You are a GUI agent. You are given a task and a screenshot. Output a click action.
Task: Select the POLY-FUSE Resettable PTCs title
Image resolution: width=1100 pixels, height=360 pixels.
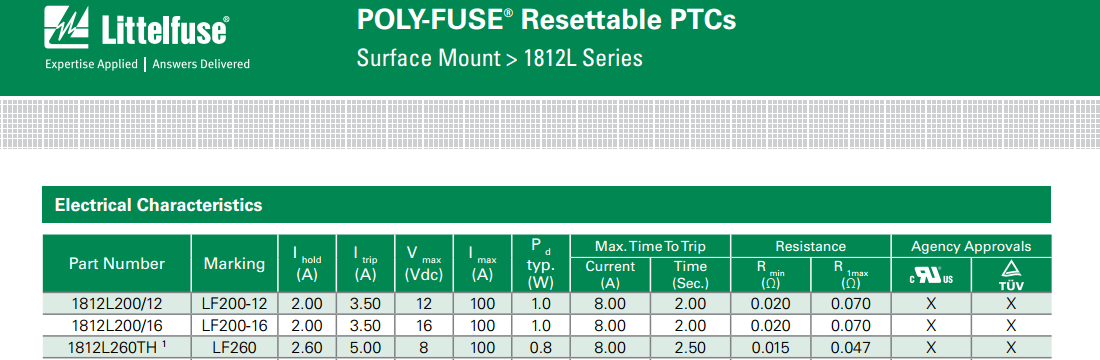point(546,20)
